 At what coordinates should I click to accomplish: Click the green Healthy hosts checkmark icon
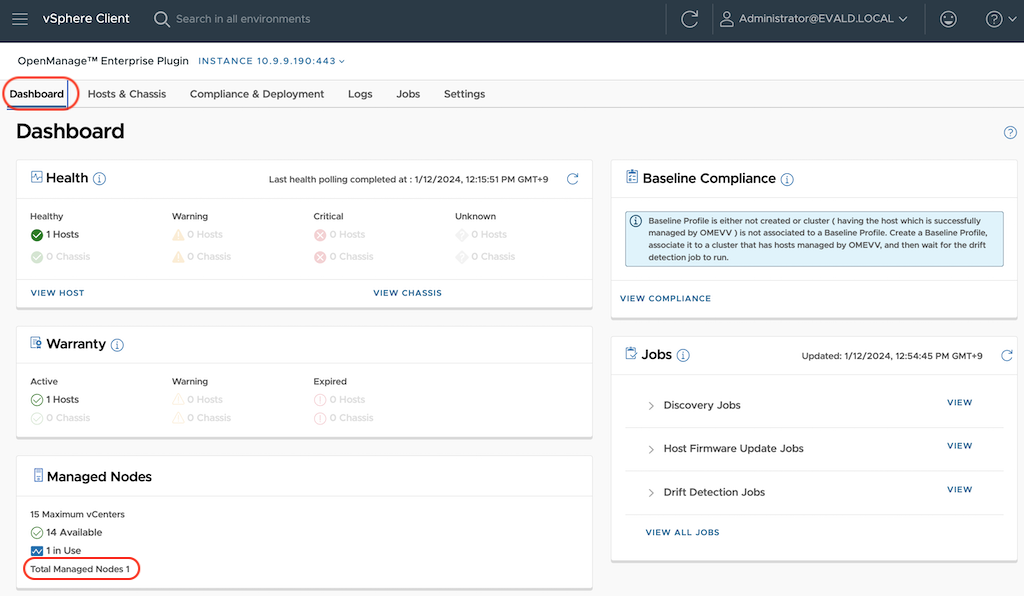pyautogui.click(x=37, y=235)
